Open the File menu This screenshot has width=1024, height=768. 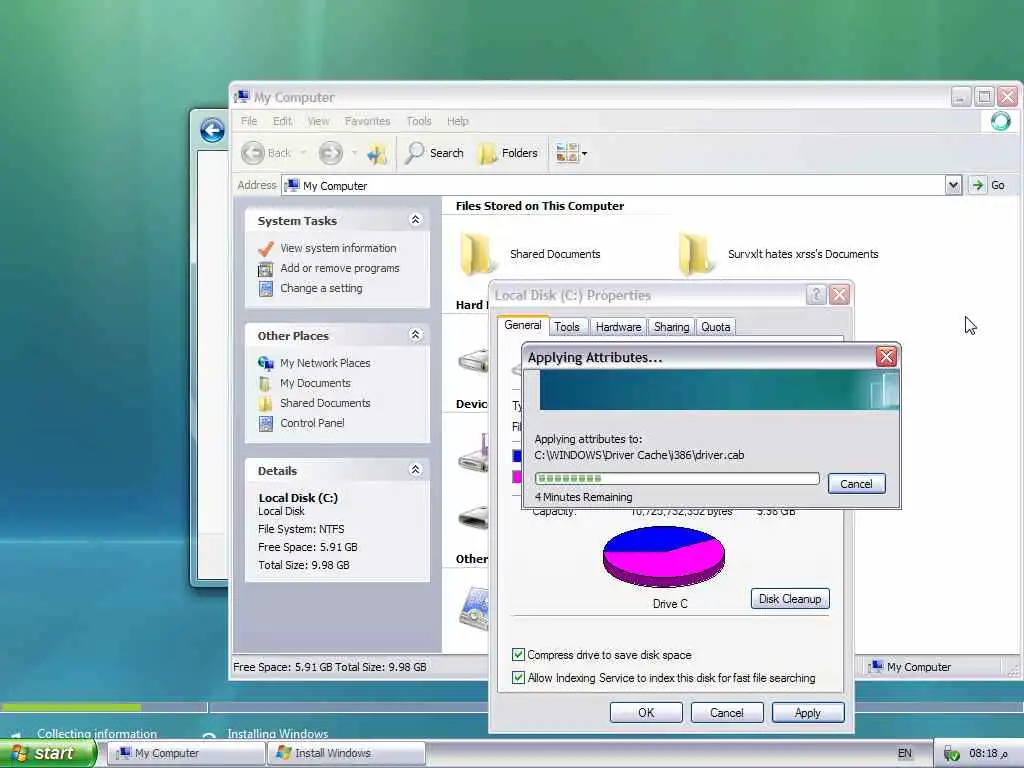(x=249, y=121)
